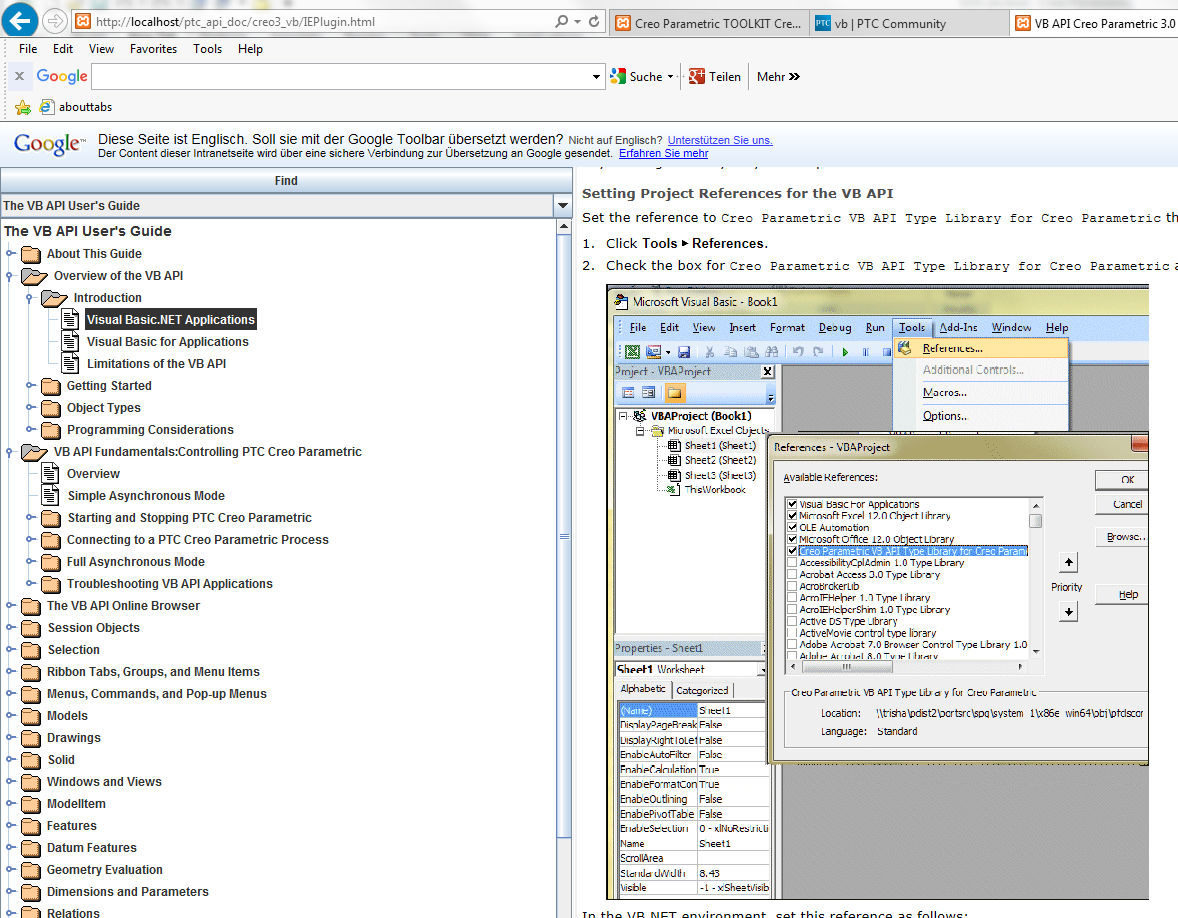Click the Teilen share button

(x=714, y=77)
